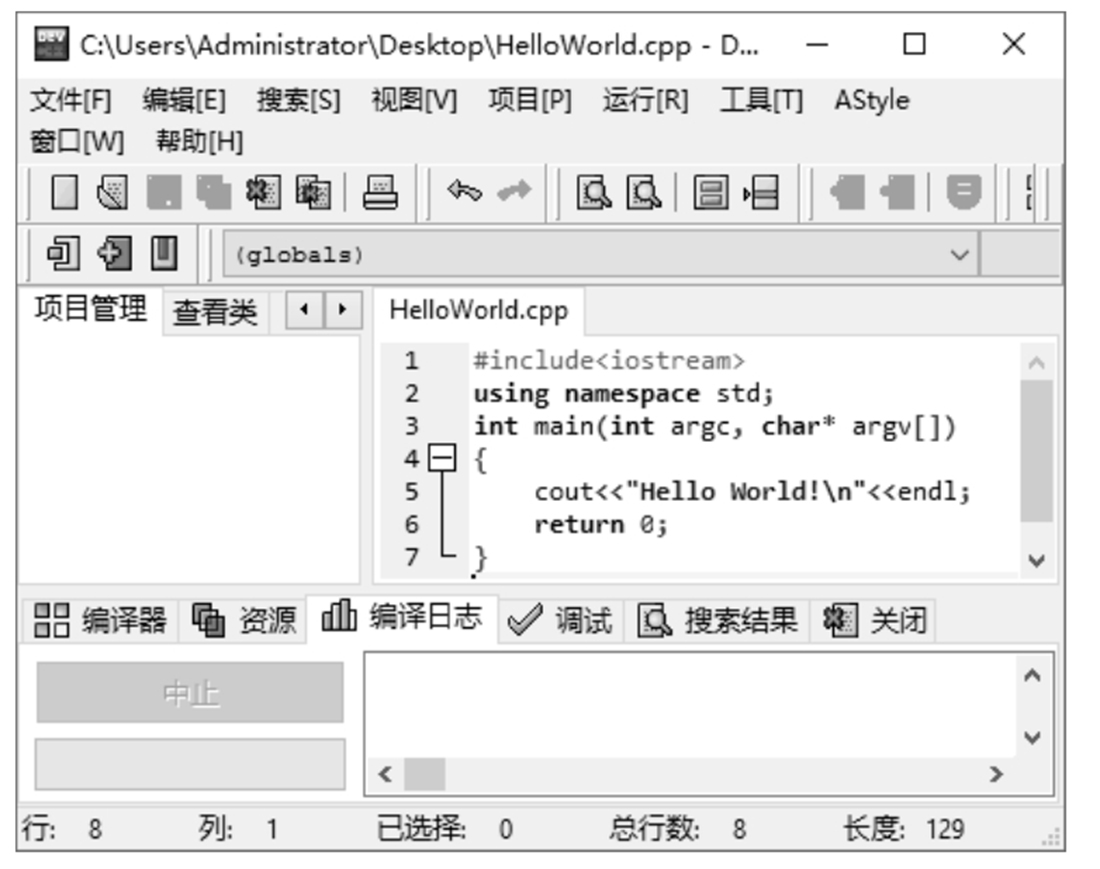Click the 'using namespace std;' code line
This screenshot has width=1100, height=869.
coord(624,393)
